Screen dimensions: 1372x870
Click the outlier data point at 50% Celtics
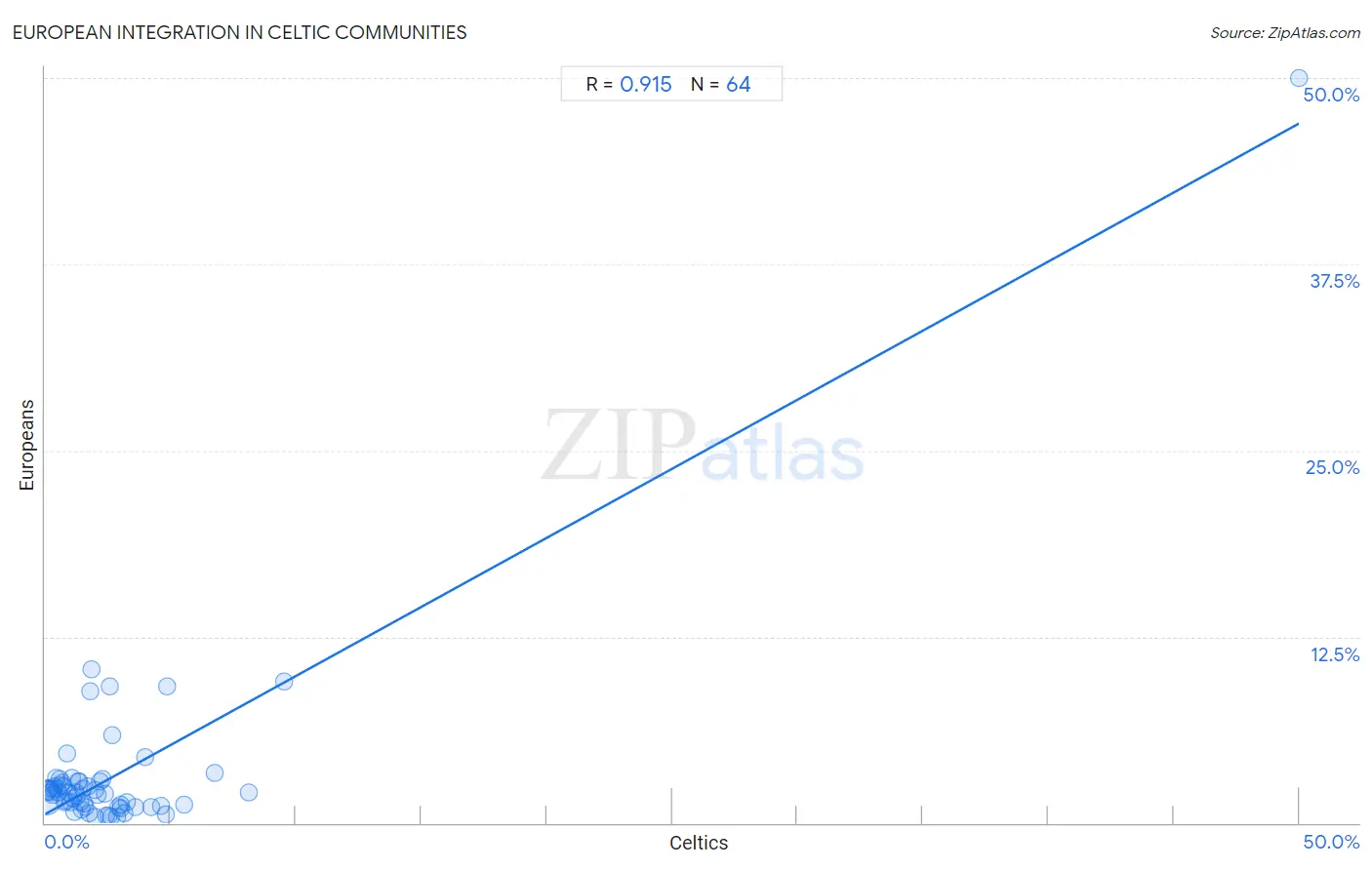[1299, 78]
